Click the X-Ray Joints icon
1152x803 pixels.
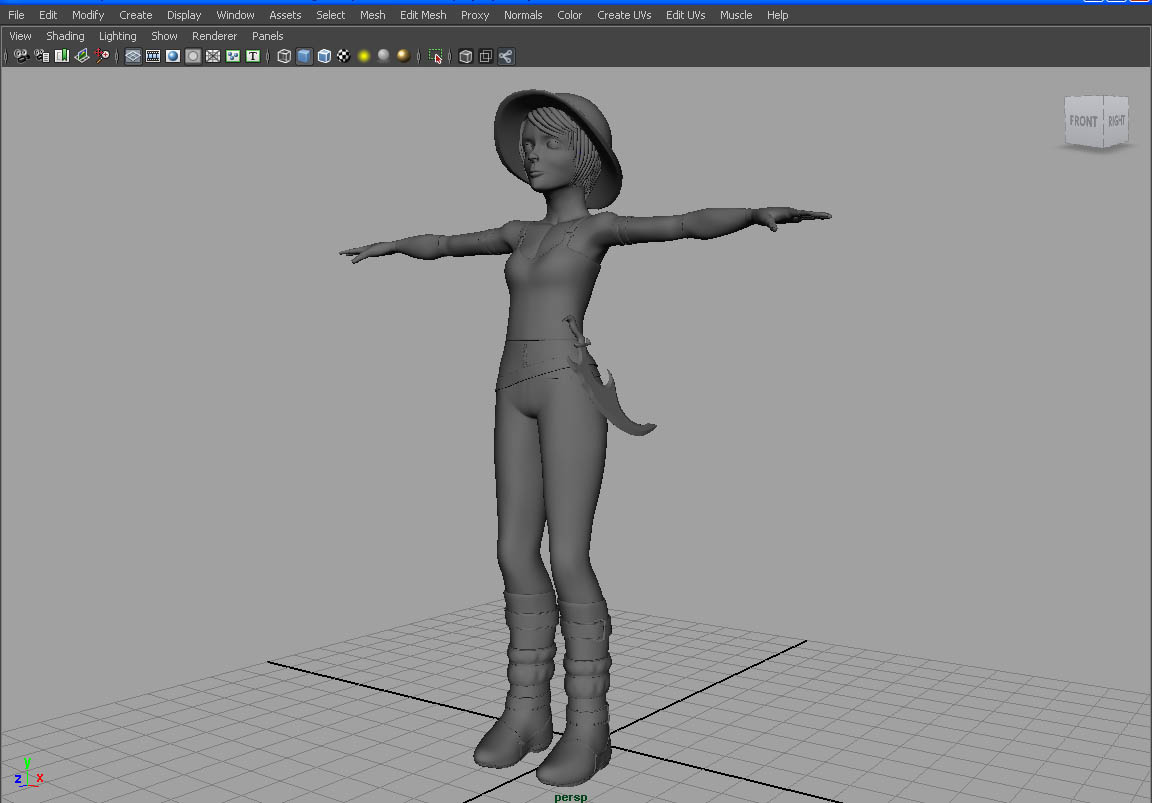point(506,57)
